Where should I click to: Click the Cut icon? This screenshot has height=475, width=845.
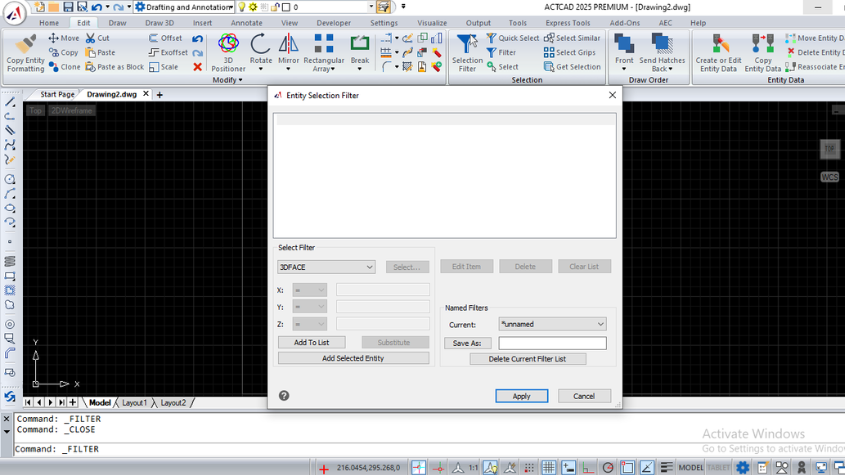[x=91, y=38]
